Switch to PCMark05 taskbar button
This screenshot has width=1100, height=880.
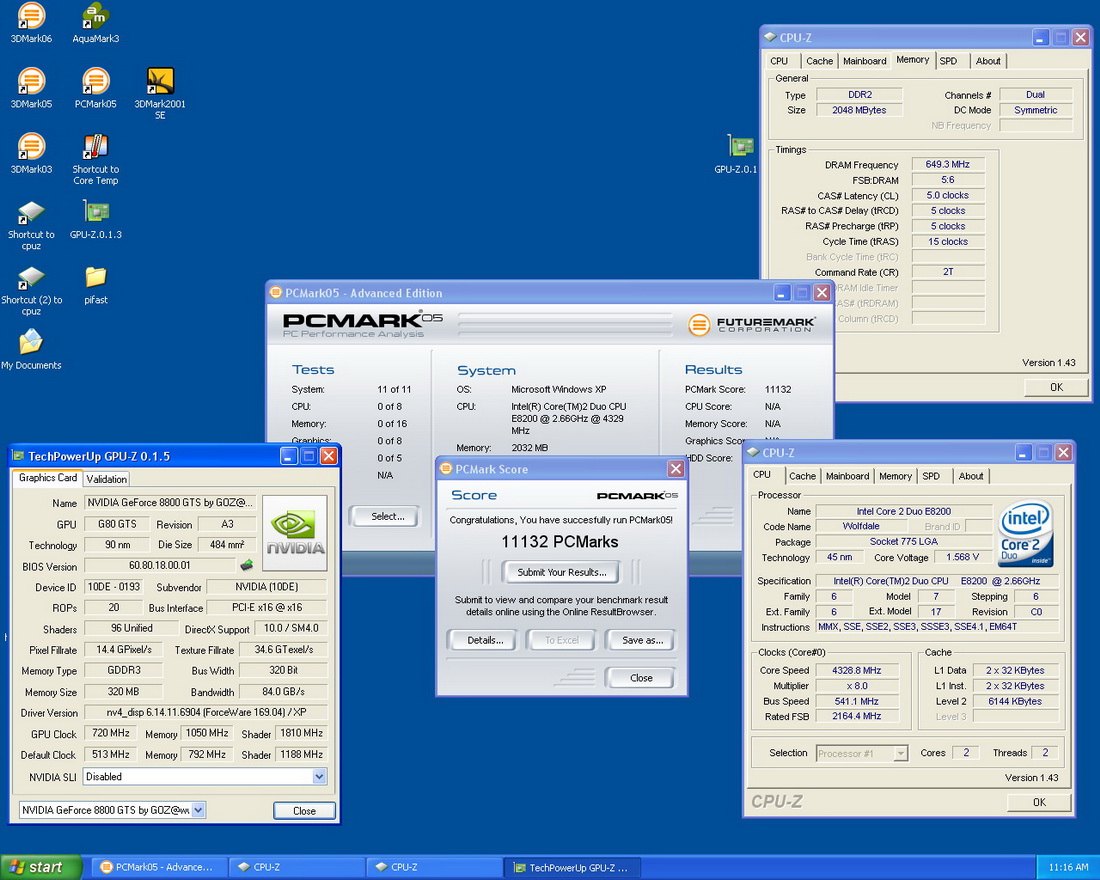point(159,867)
